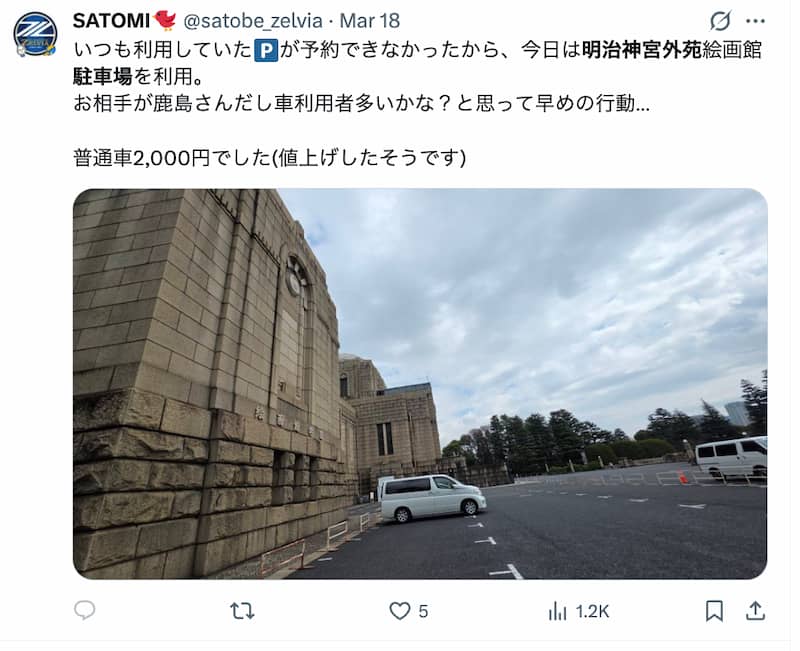
Task: Click the 1.2K views count
Action: point(592,611)
